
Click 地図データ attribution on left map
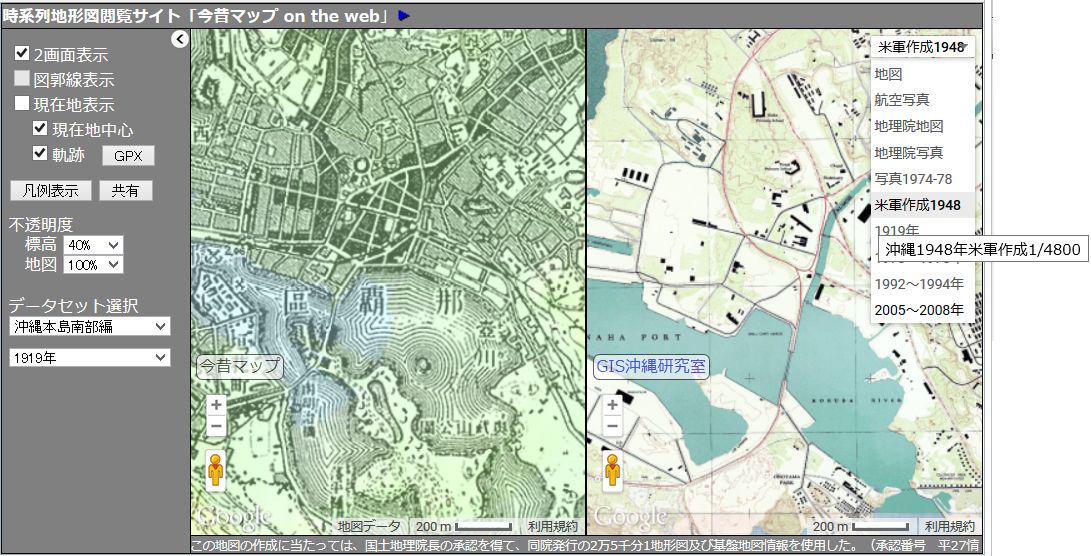(369, 527)
